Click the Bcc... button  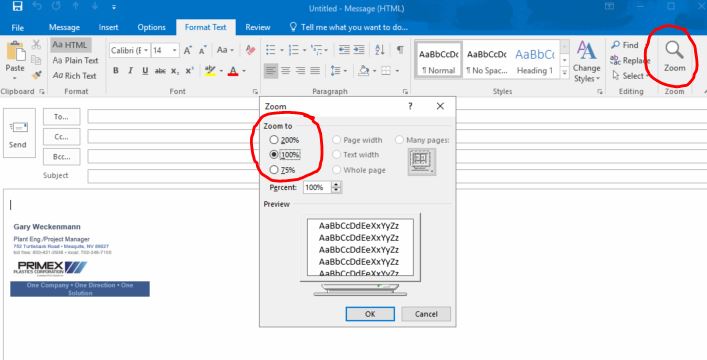tap(61, 157)
